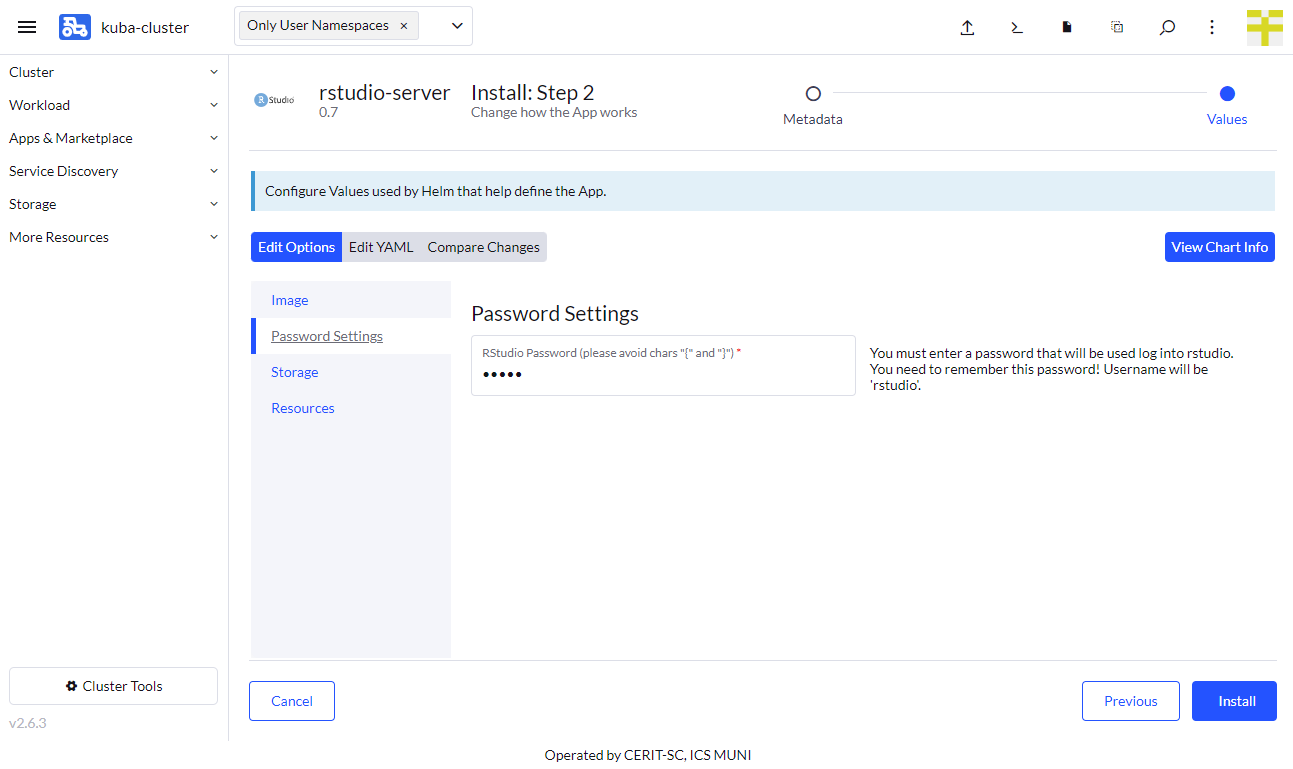The width and height of the screenshot is (1293, 769).
Task: Click the user avatar in top right
Action: click(1264, 28)
